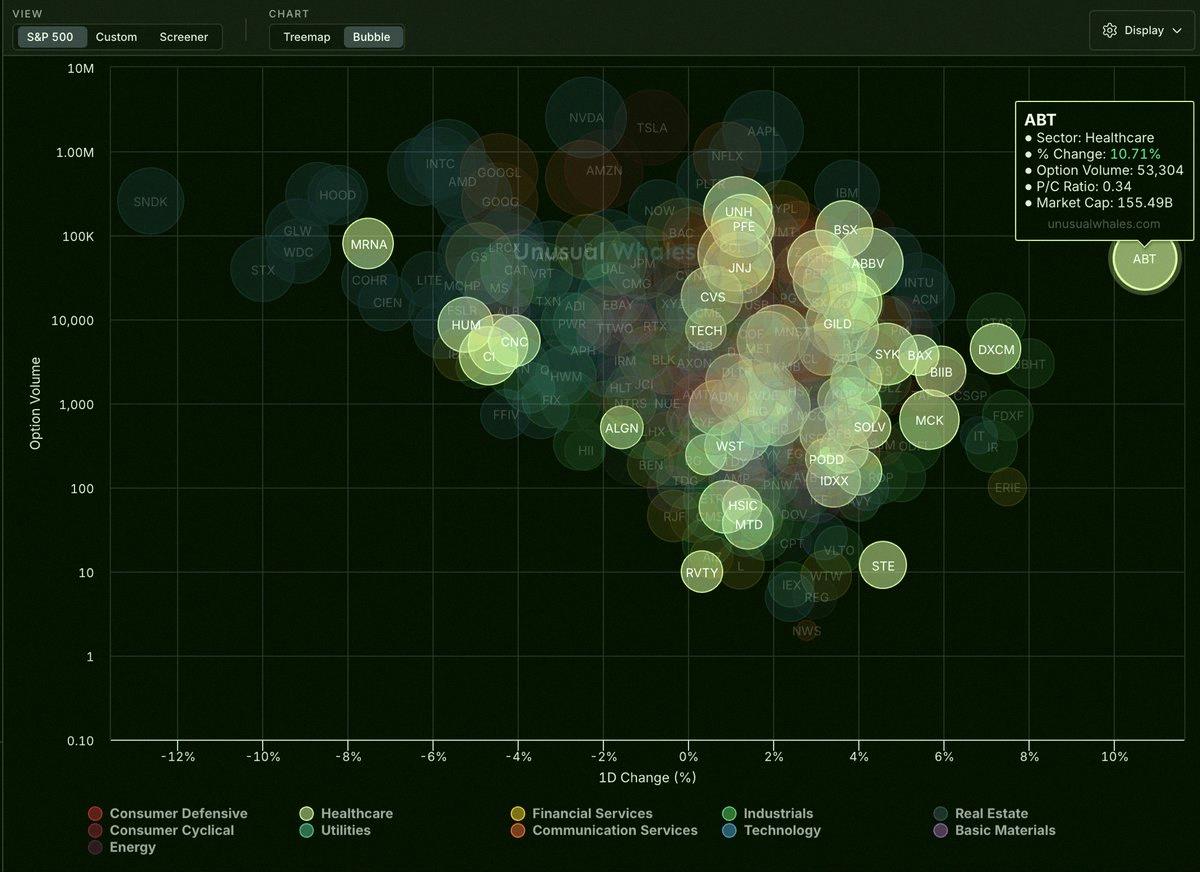Toggle the Real Estate sector in legend
This screenshot has height=872, width=1200.
click(981, 814)
